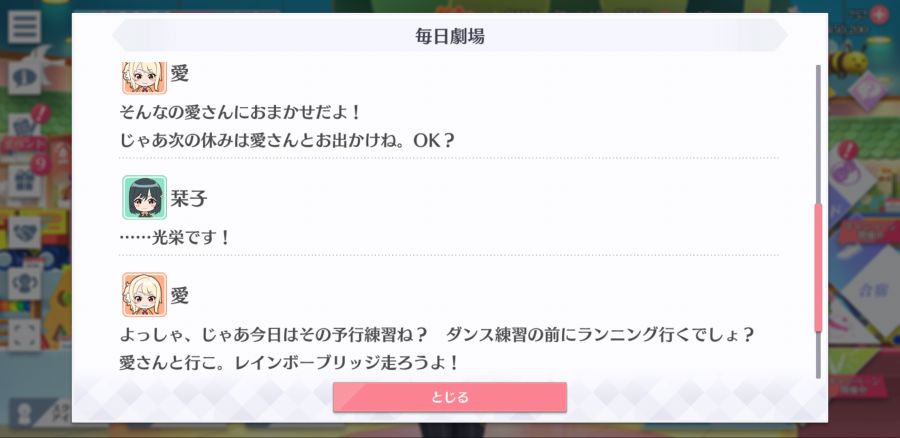Tap the teapot icon with exclamation badge

click(x=24, y=127)
